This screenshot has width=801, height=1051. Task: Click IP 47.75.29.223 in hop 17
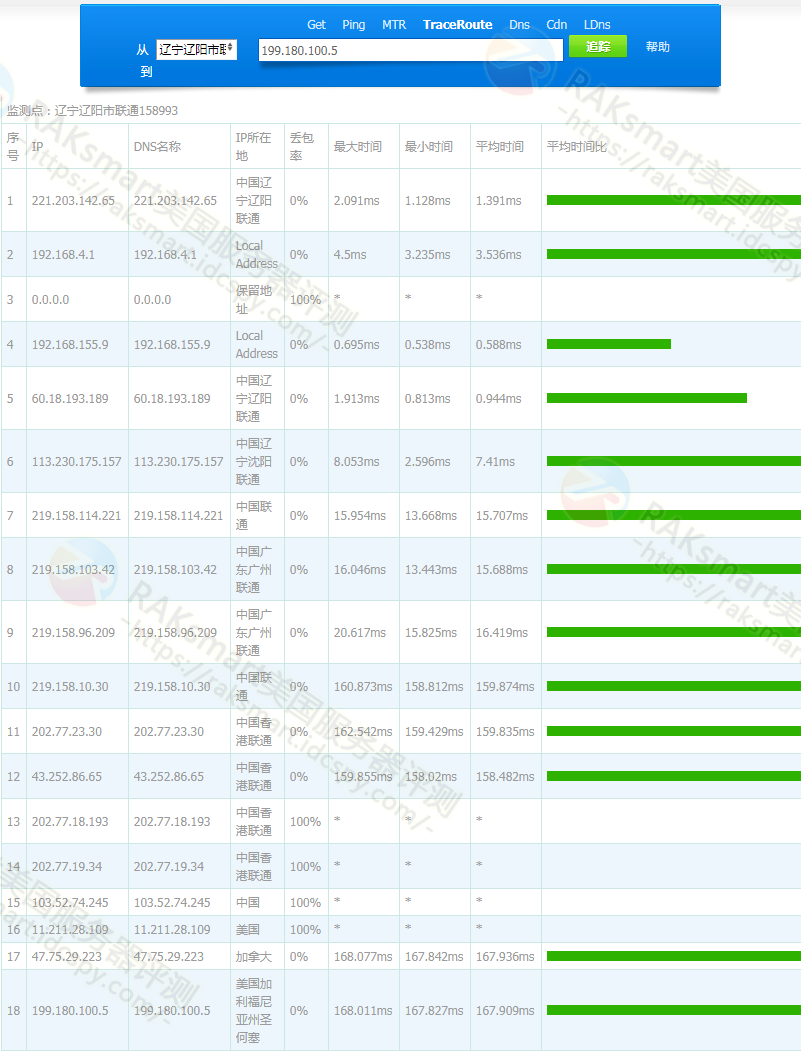pos(66,956)
